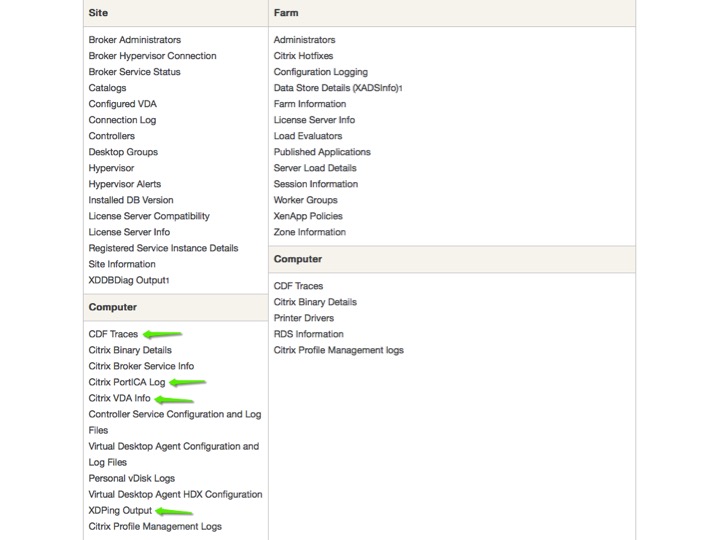Select Personal vDisk Logs item
Viewport: 720px width, 540px height.
tap(132, 478)
